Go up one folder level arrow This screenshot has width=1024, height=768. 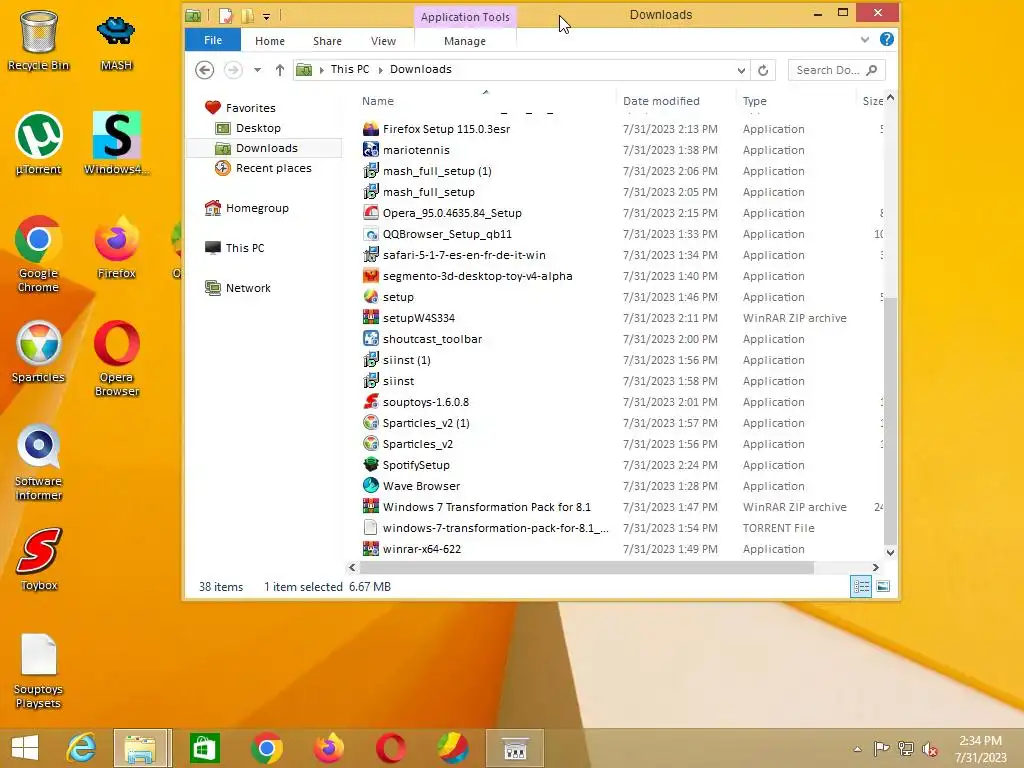click(x=280, y=70)
